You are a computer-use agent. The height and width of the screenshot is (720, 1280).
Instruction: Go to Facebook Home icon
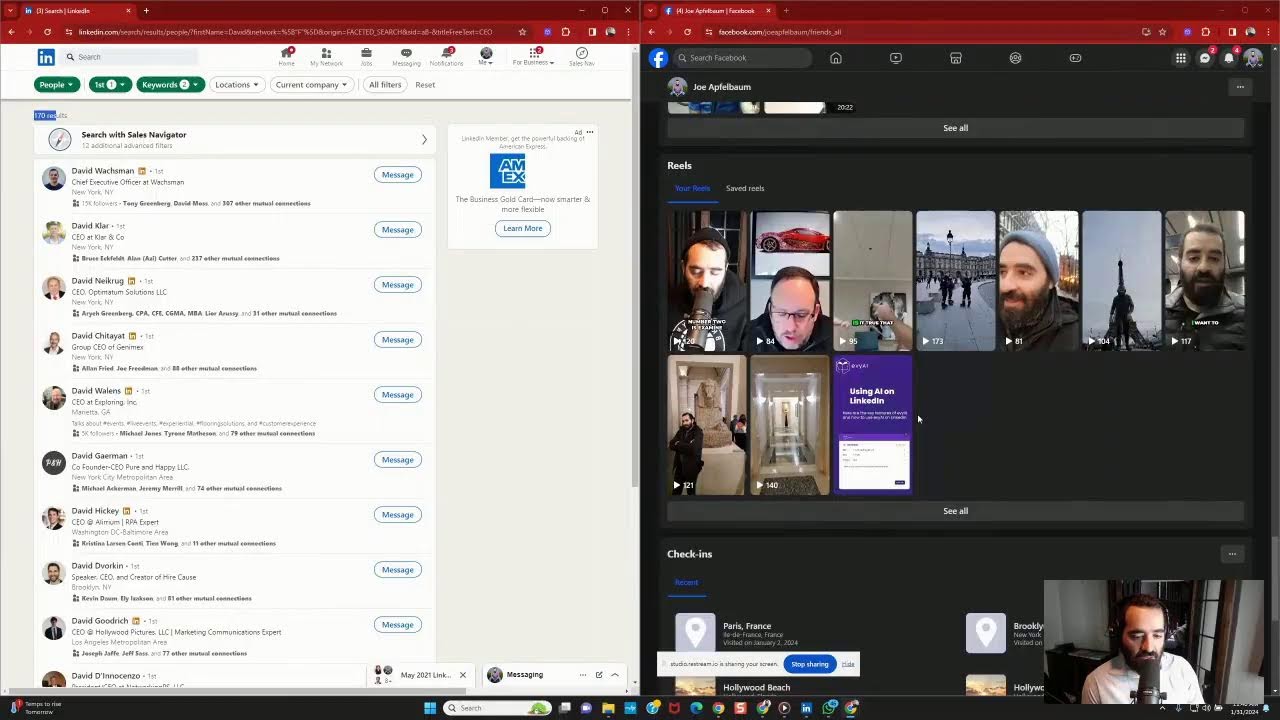[x=836, y=58]
